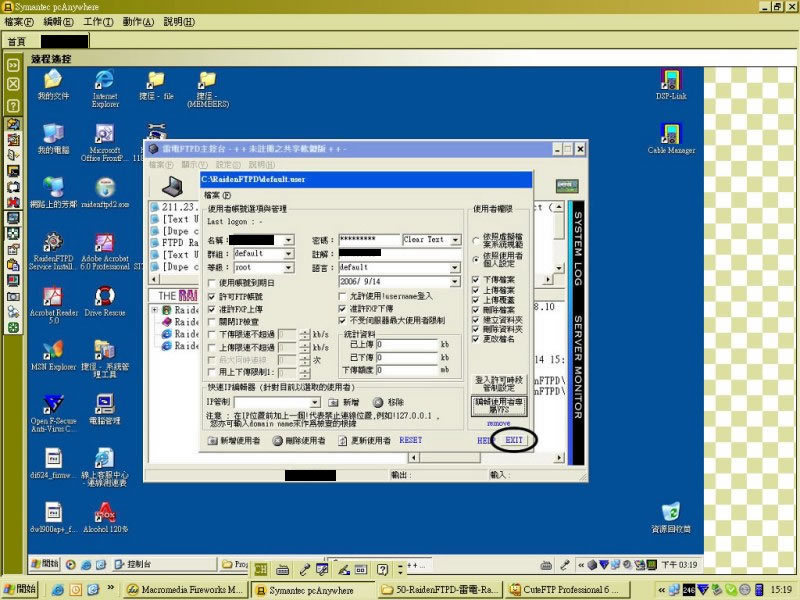Screen dimensions: 800x600
Task: Click the 已上傳 statistics field
Action: tap(407, 344)
